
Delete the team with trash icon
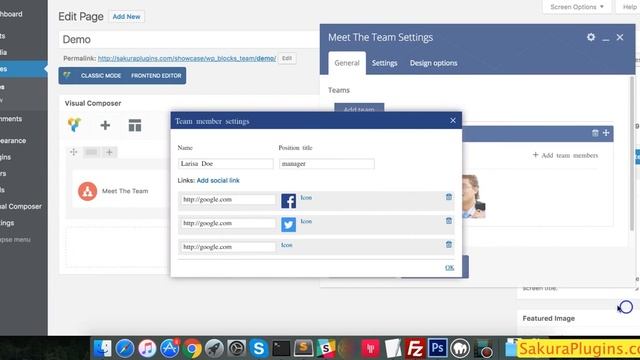(595, 133)
